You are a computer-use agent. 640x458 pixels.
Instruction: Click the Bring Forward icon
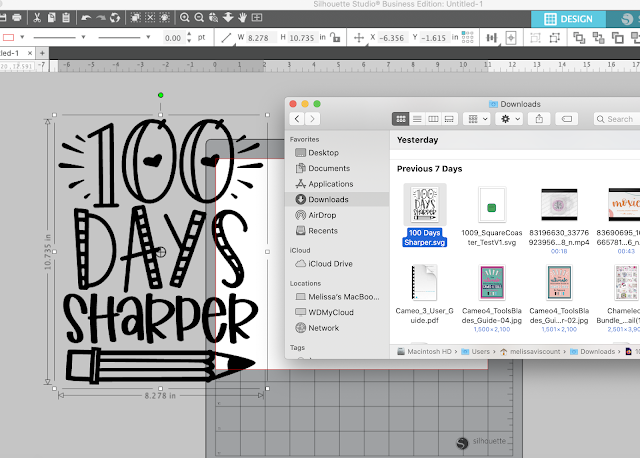coord(618,38)
